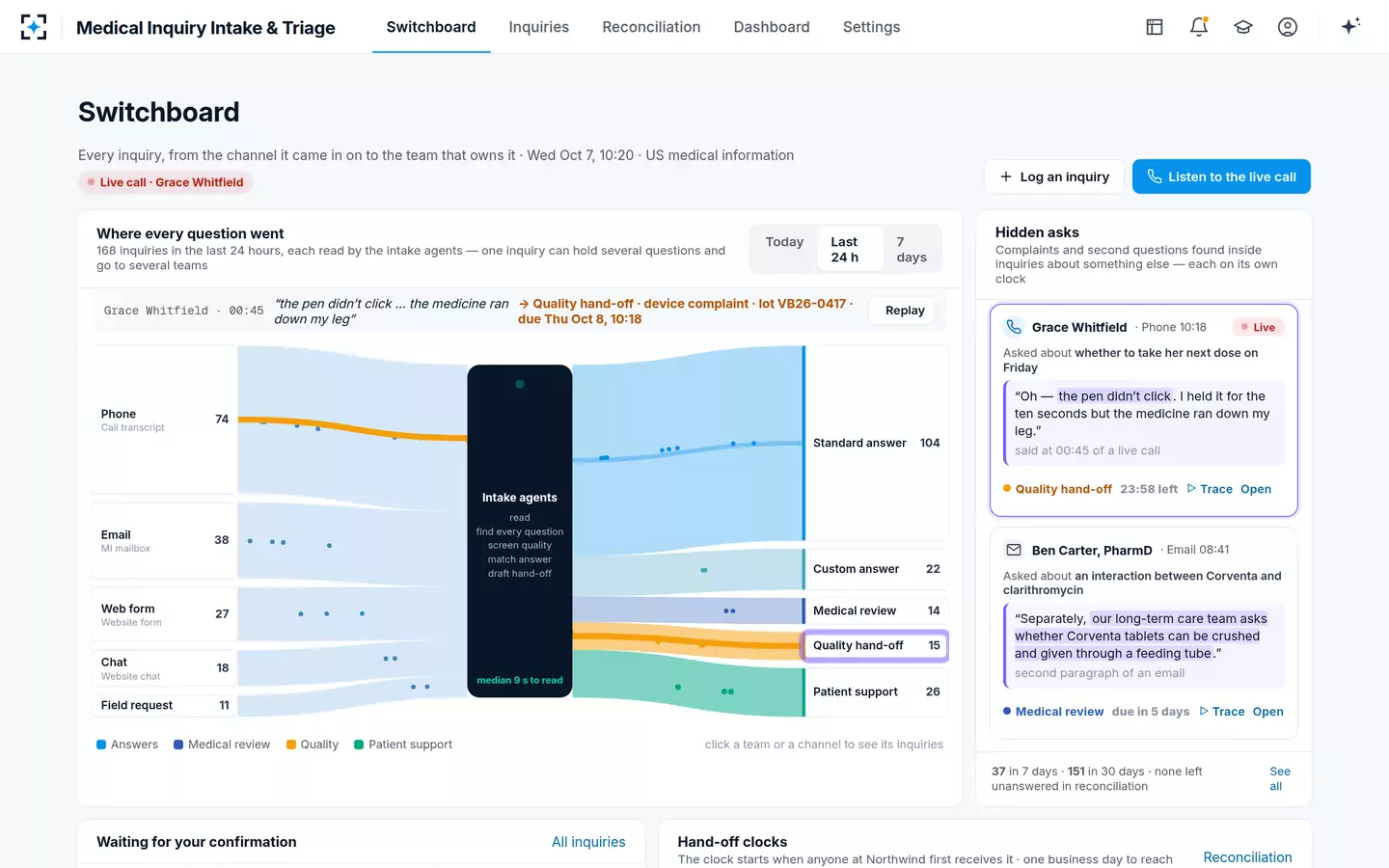Click the Replay button

click(905, 311)
